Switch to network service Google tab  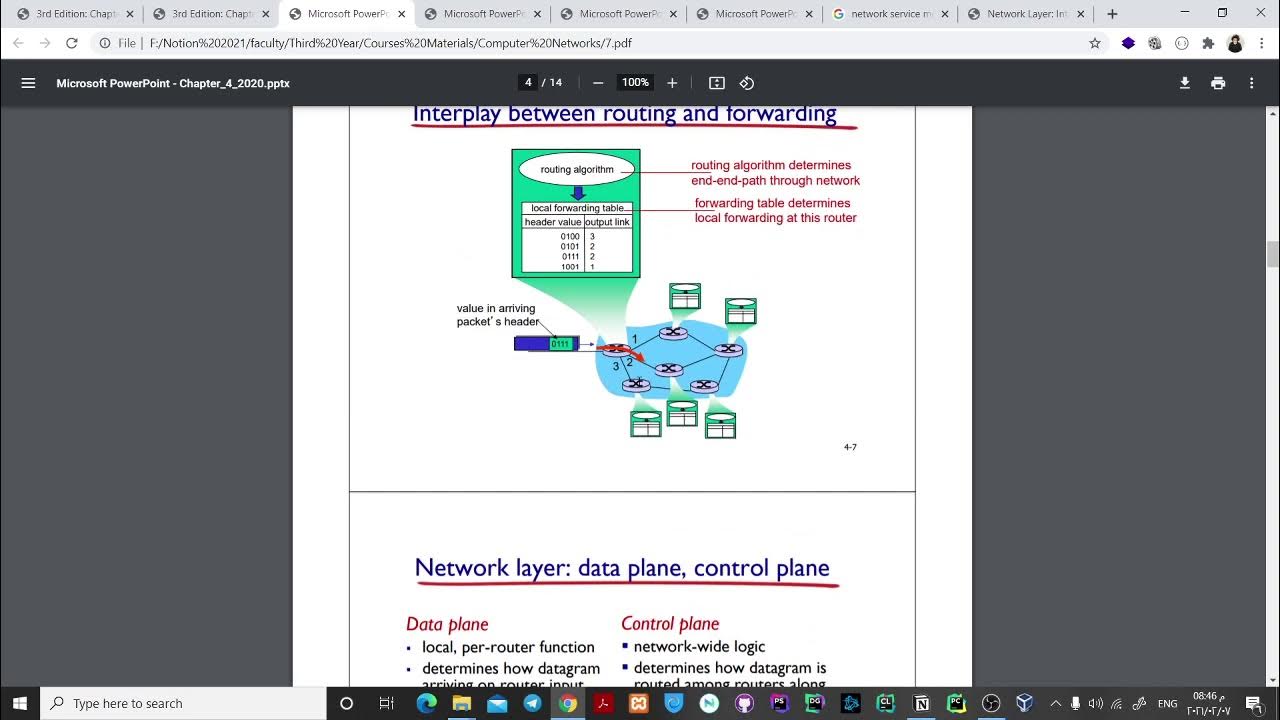(891, 14)
